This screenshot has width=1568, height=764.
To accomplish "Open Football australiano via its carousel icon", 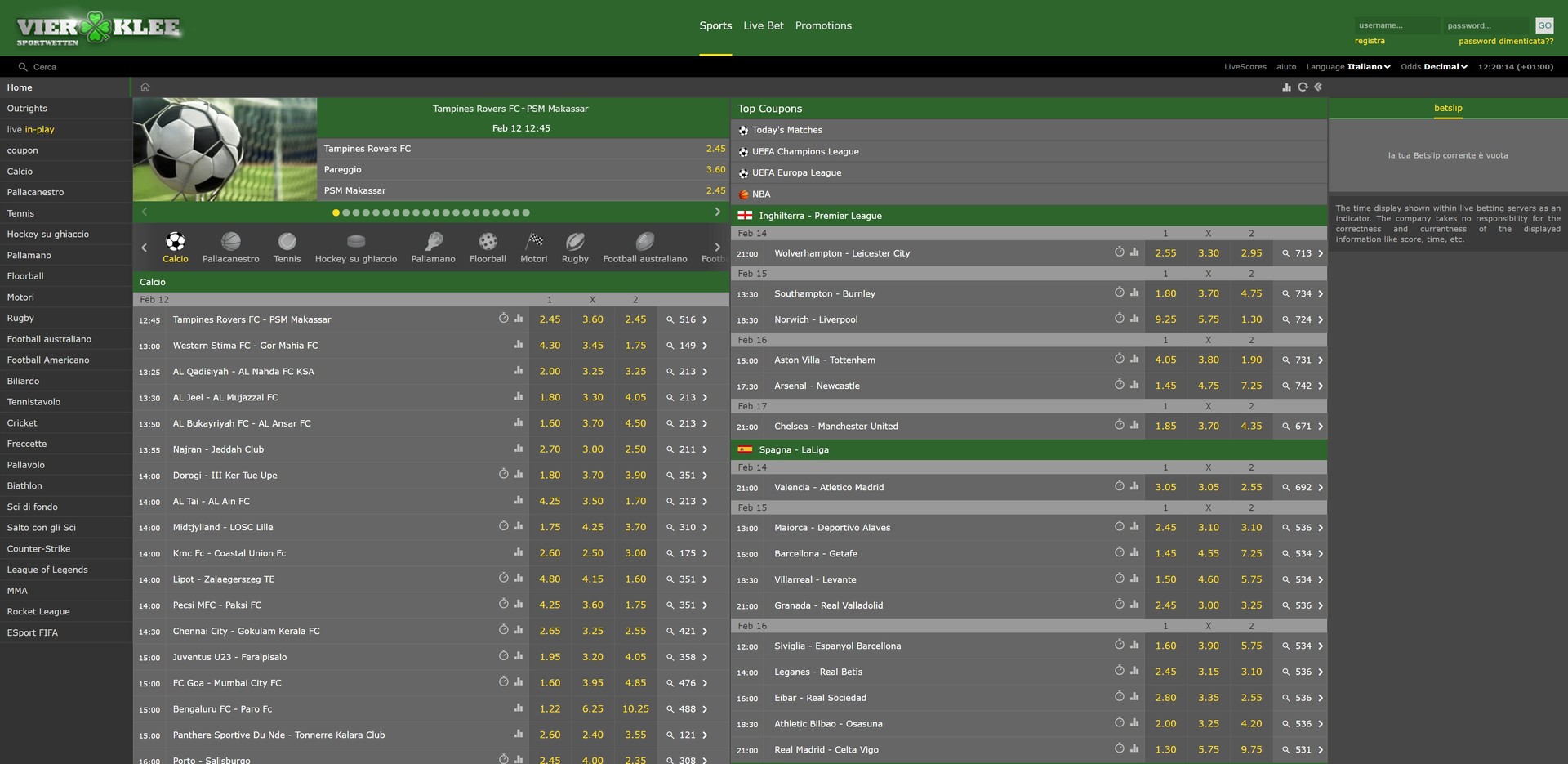I will pos(645,241).
